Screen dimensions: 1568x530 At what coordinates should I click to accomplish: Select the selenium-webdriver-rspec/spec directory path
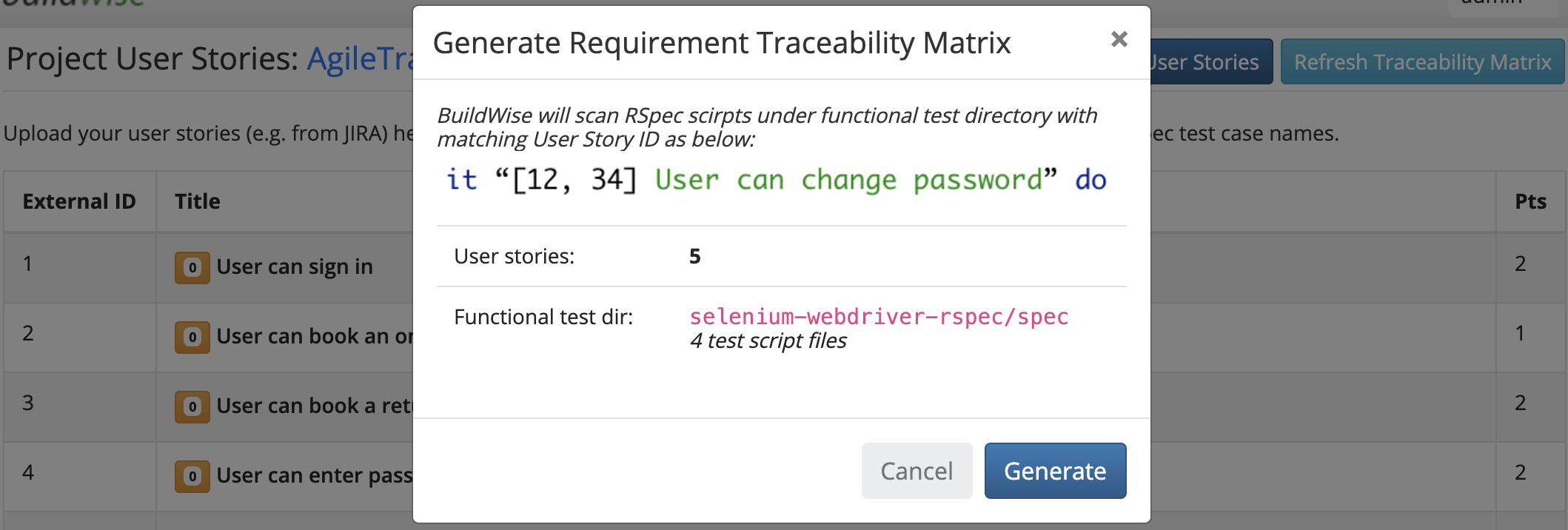click(879, 317)
